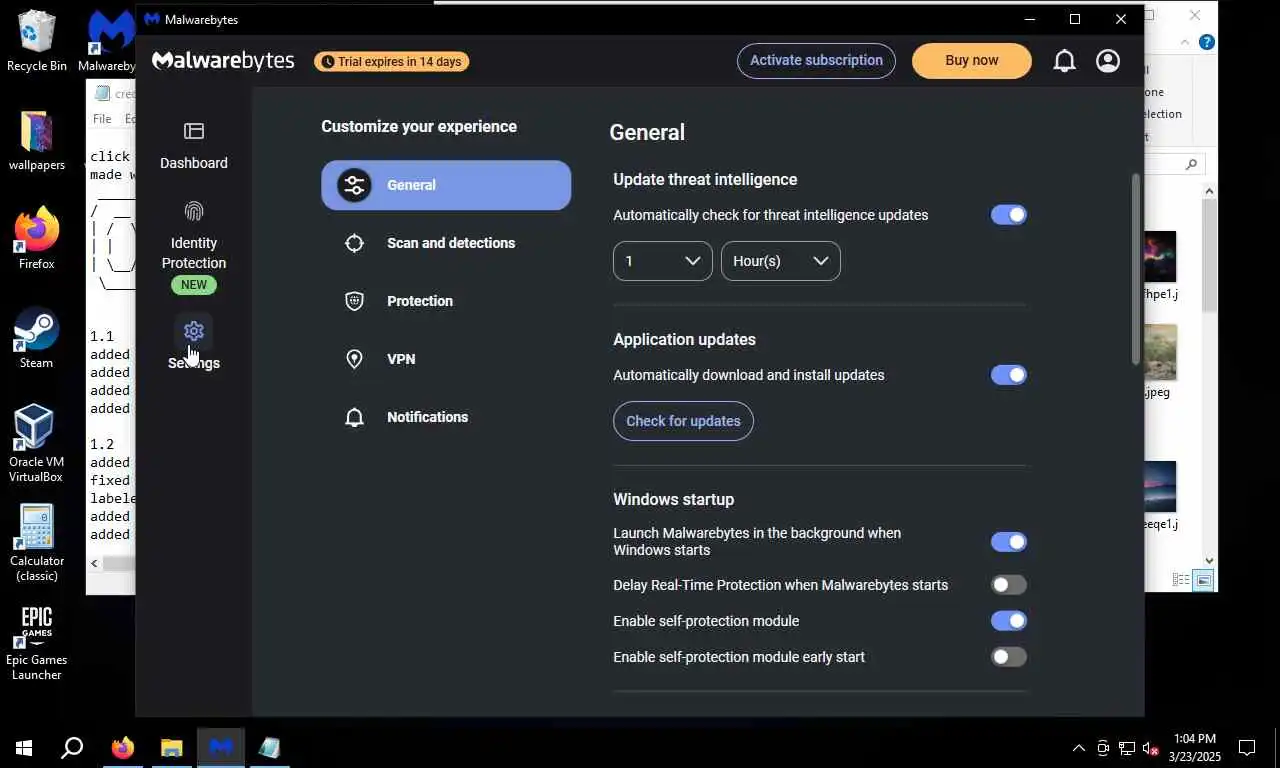Screen dimensions: 1280x768
Task: Click the Protection shield icon
Action: tap(354, 301)
